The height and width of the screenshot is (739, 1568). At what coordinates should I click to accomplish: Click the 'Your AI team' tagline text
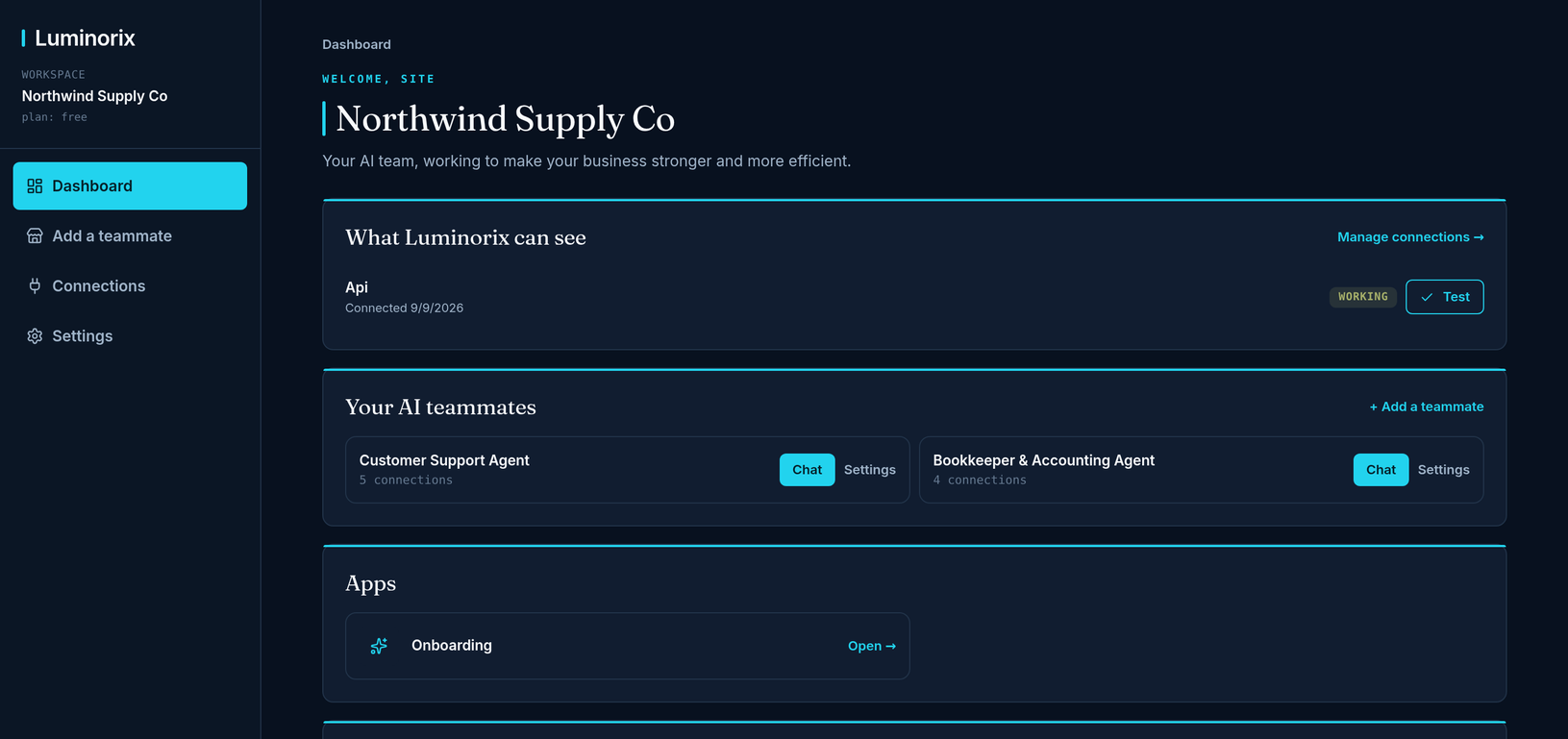[x=586, y=161]
